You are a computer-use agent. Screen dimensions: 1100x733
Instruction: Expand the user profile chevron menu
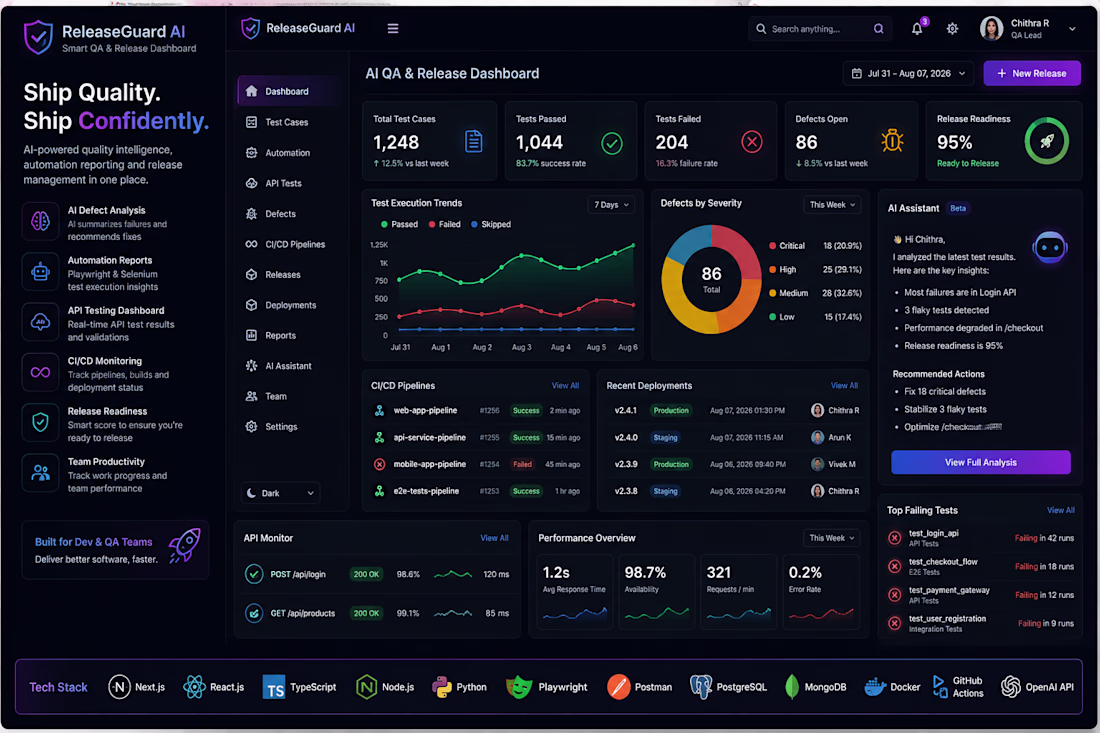coord(1072,29)
